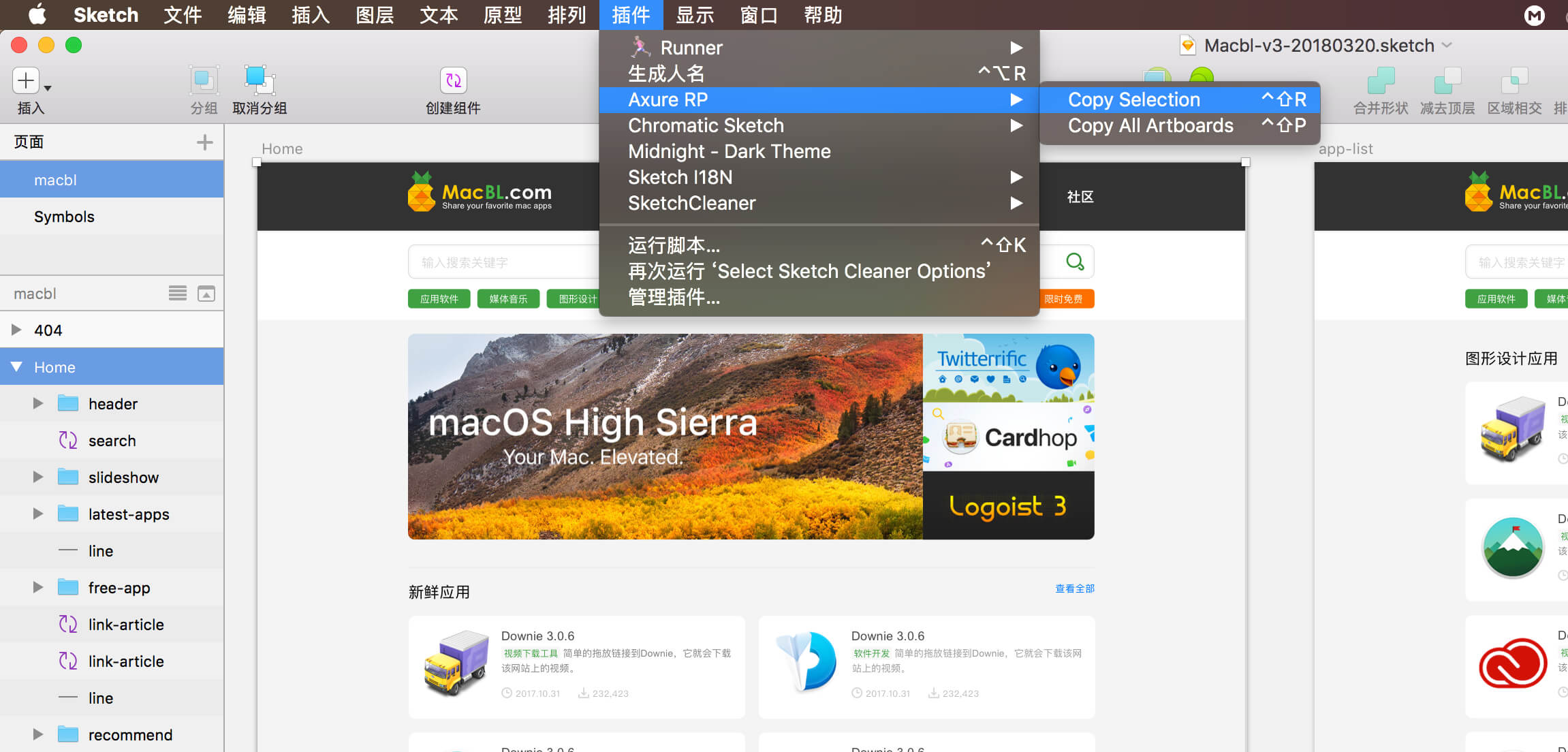The image size is (1568, 752).
Task: Click the Ungroup (取消分组) toolbar icon
Action: (259, 80)
